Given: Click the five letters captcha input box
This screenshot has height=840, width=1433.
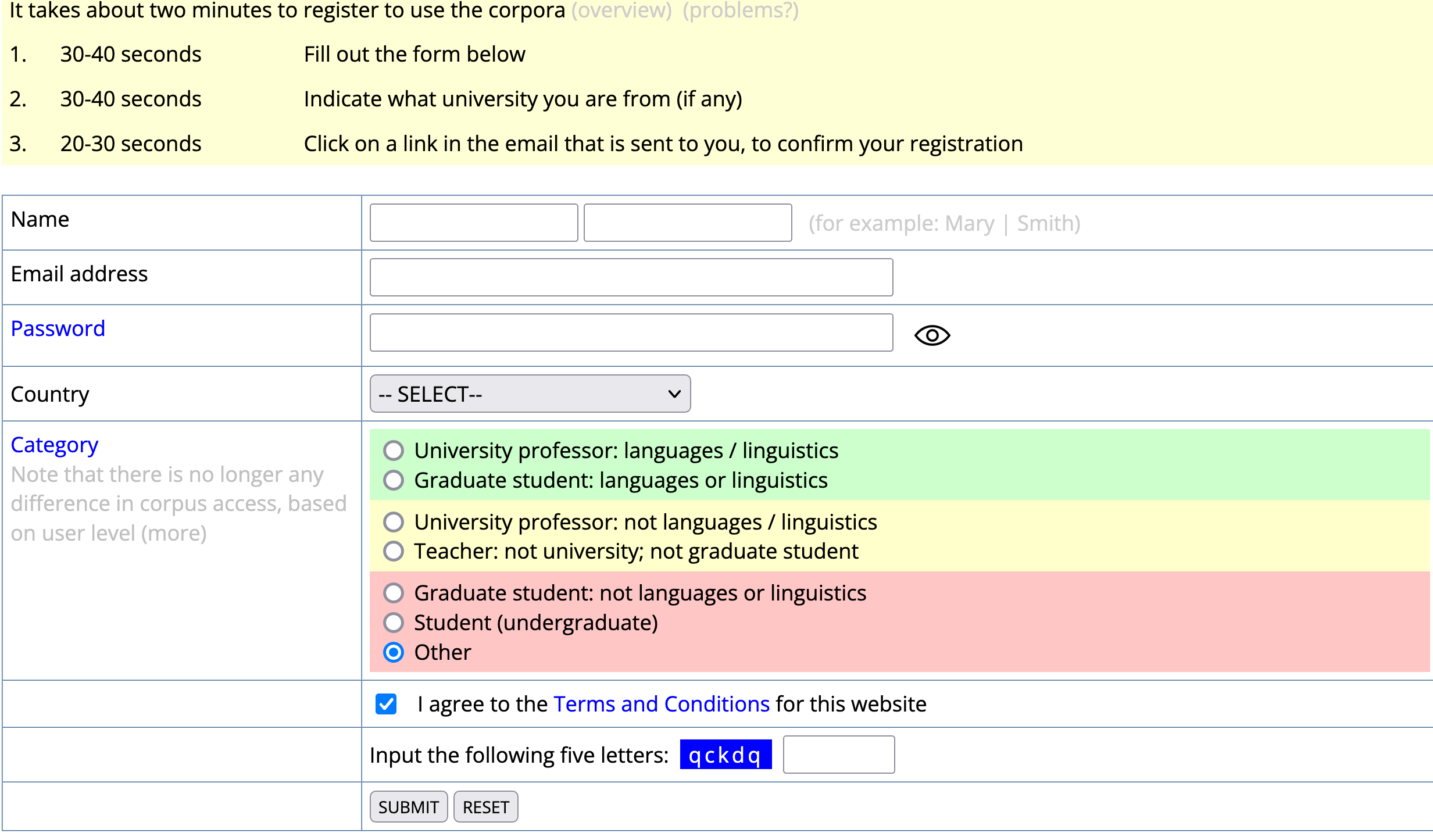Looking at the screenshot, I should [838, 755].
